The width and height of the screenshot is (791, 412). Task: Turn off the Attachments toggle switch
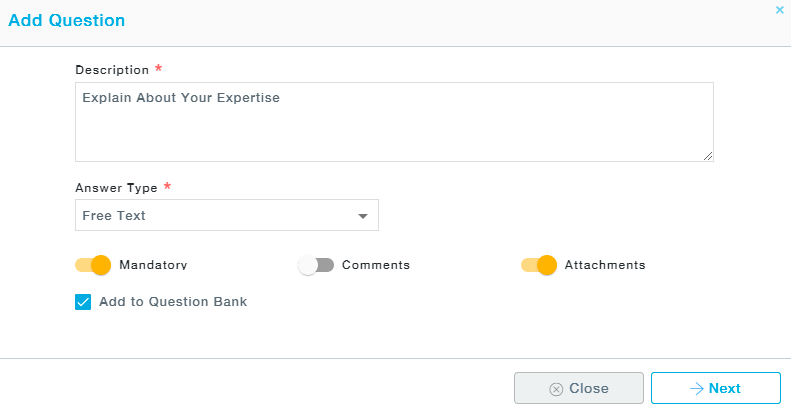click(x=539, y=265)
